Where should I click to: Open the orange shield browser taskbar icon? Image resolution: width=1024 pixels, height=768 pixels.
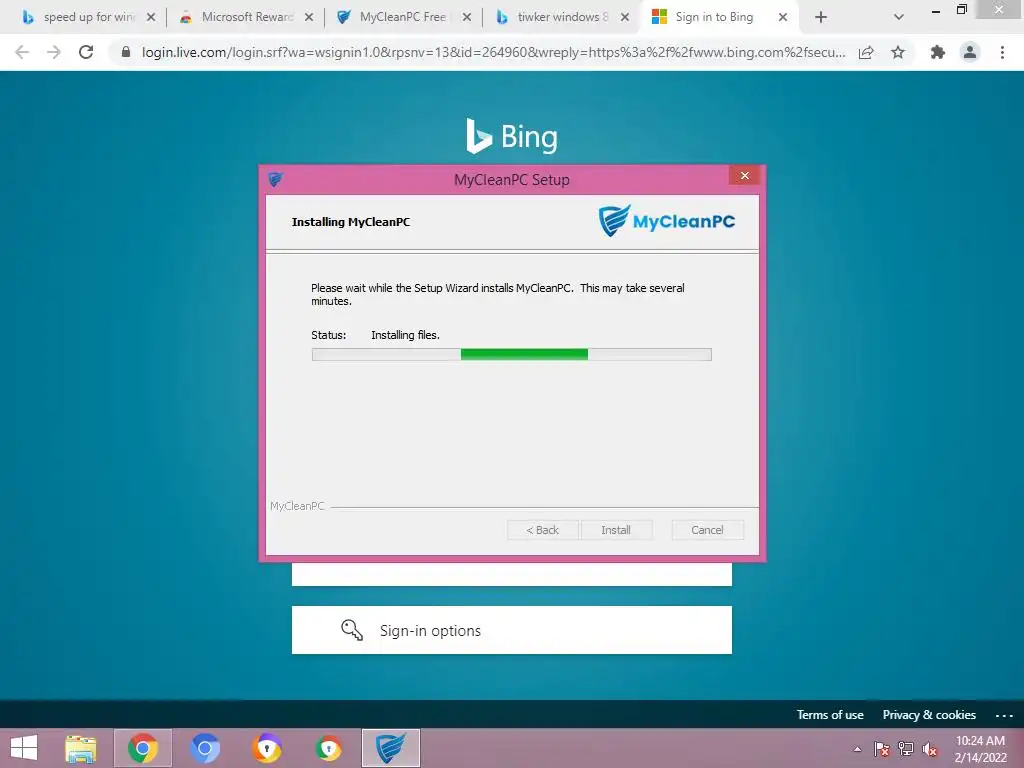tap(267, 748)
